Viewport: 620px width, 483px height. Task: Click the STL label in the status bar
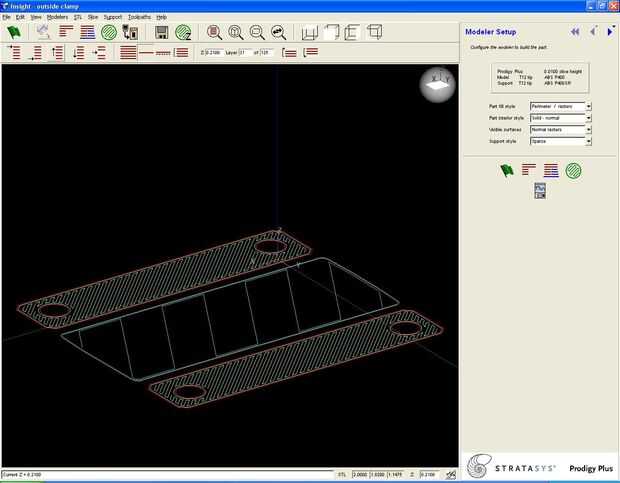coord(342,474)
